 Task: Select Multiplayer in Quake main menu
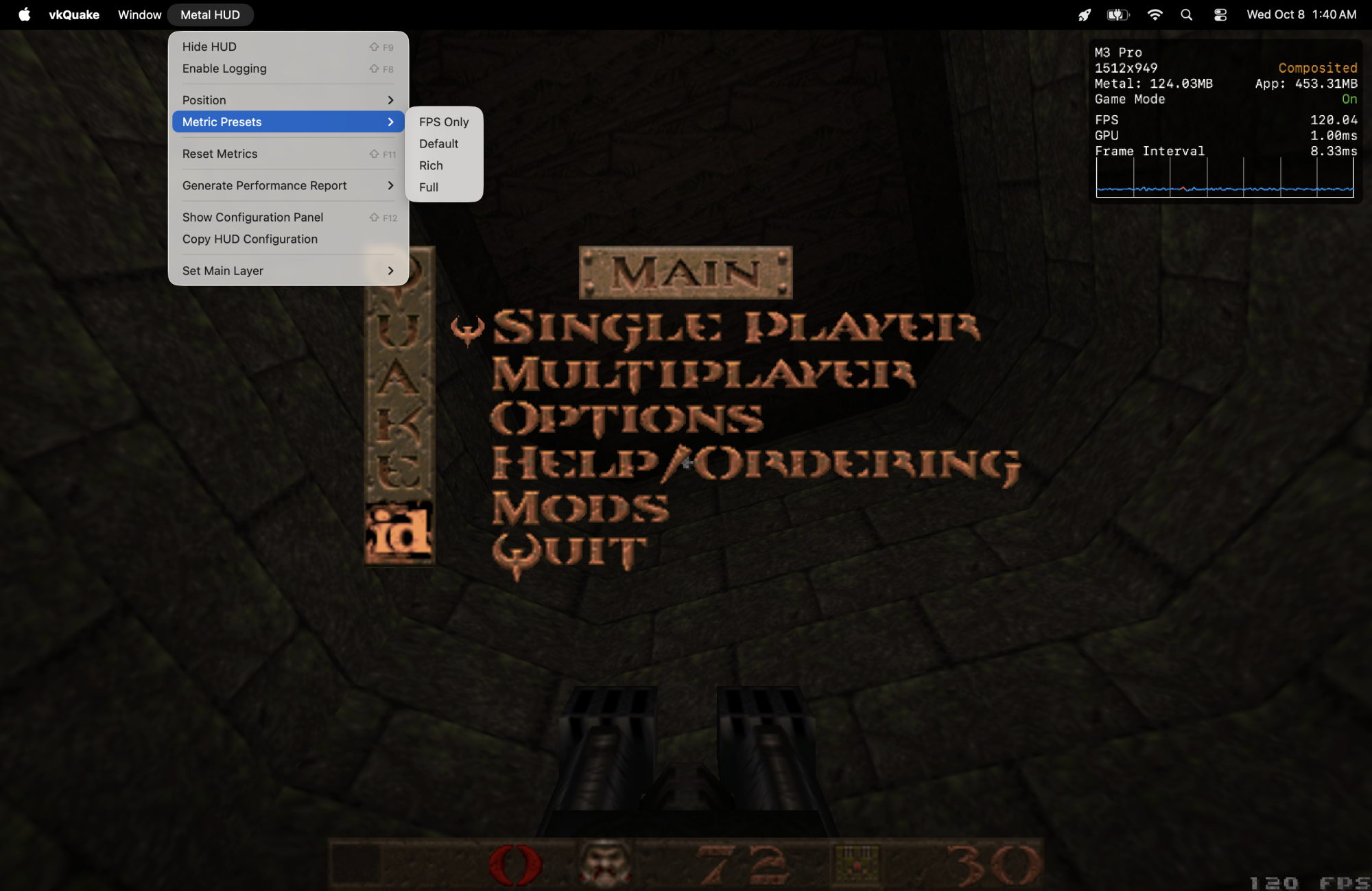[703, 375]
